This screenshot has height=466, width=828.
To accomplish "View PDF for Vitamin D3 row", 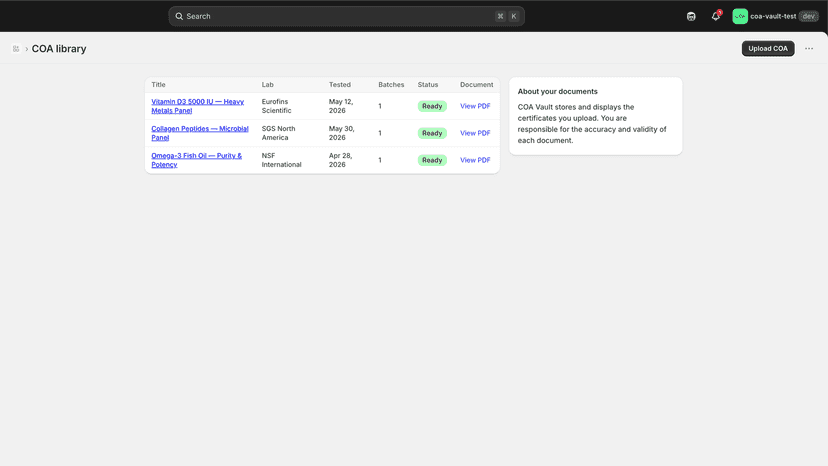I will pos(475,106).
